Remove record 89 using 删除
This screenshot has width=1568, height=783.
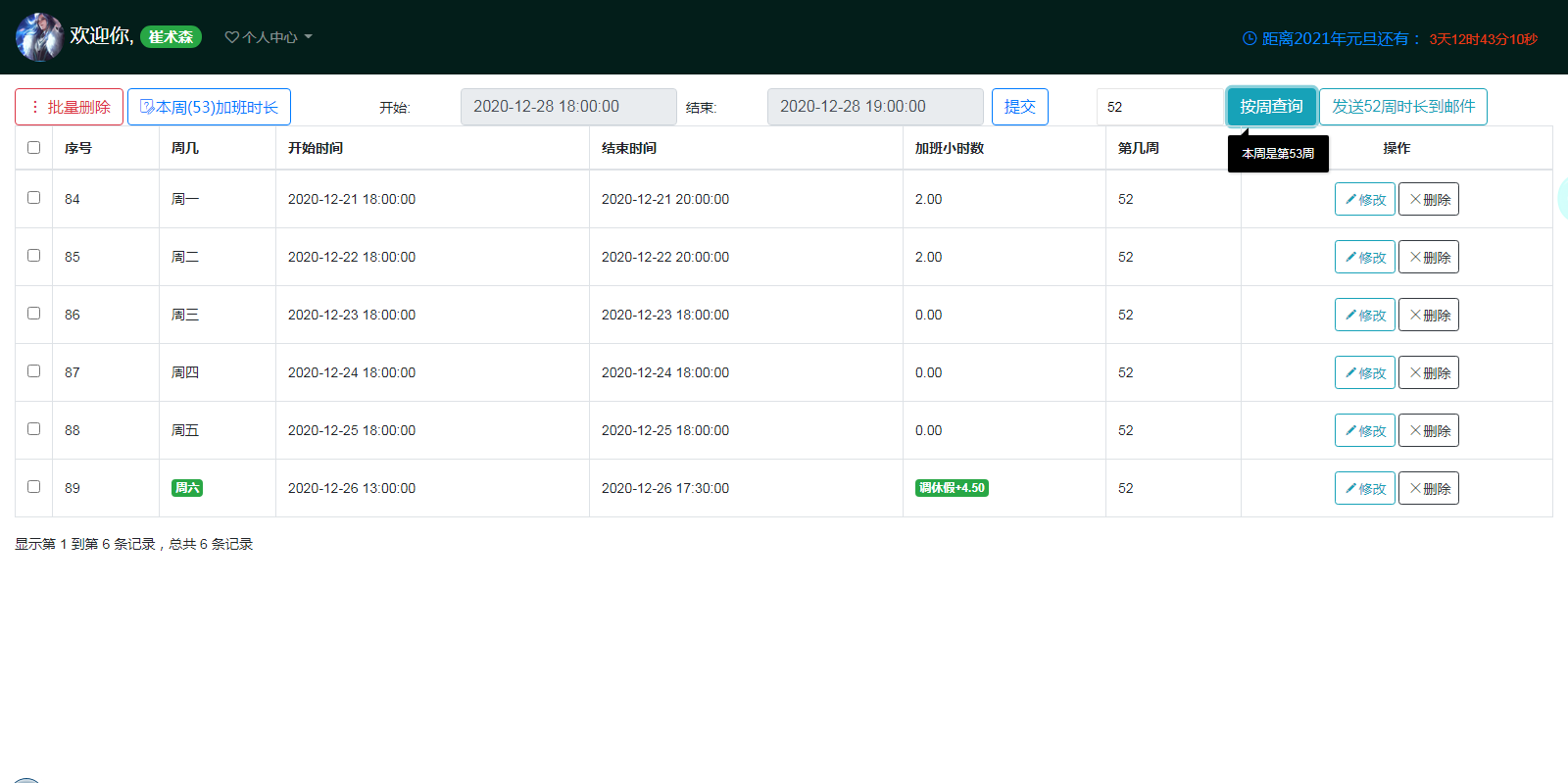pos(1429,488)
